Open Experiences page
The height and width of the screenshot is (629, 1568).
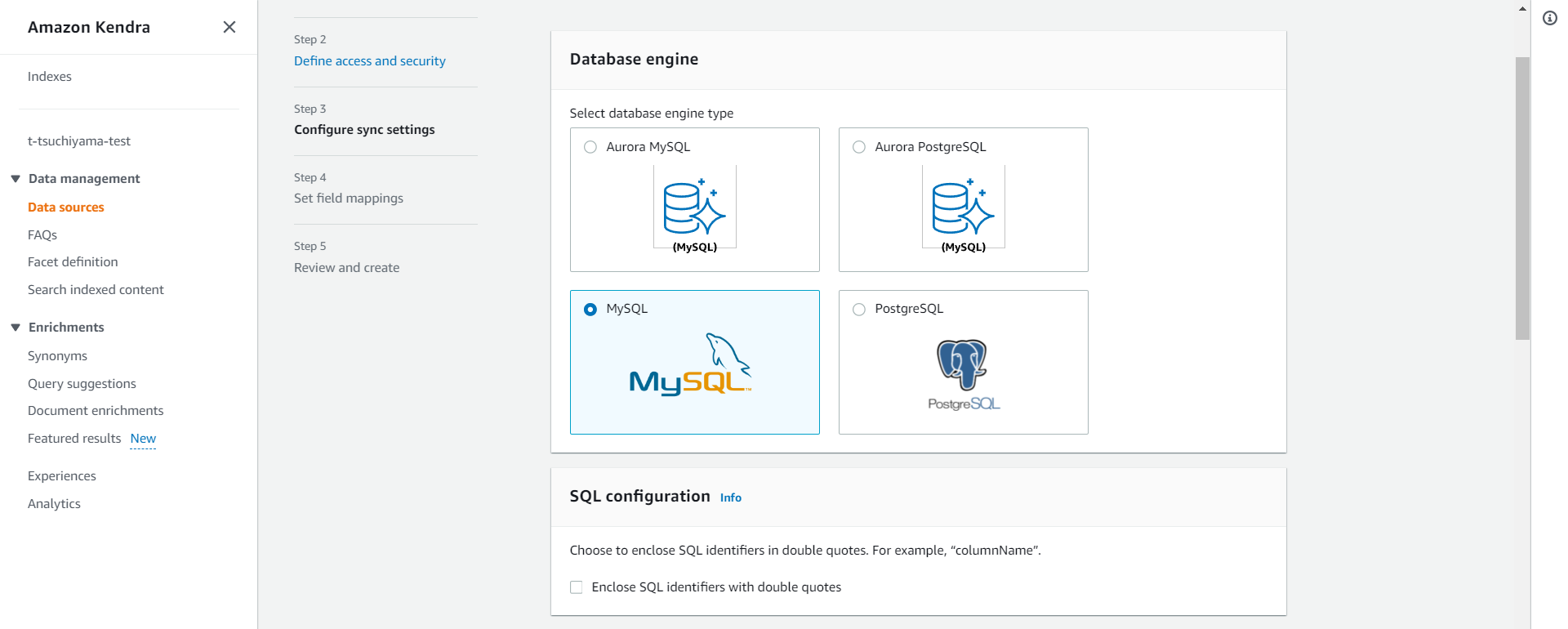(x=62, y=476)
